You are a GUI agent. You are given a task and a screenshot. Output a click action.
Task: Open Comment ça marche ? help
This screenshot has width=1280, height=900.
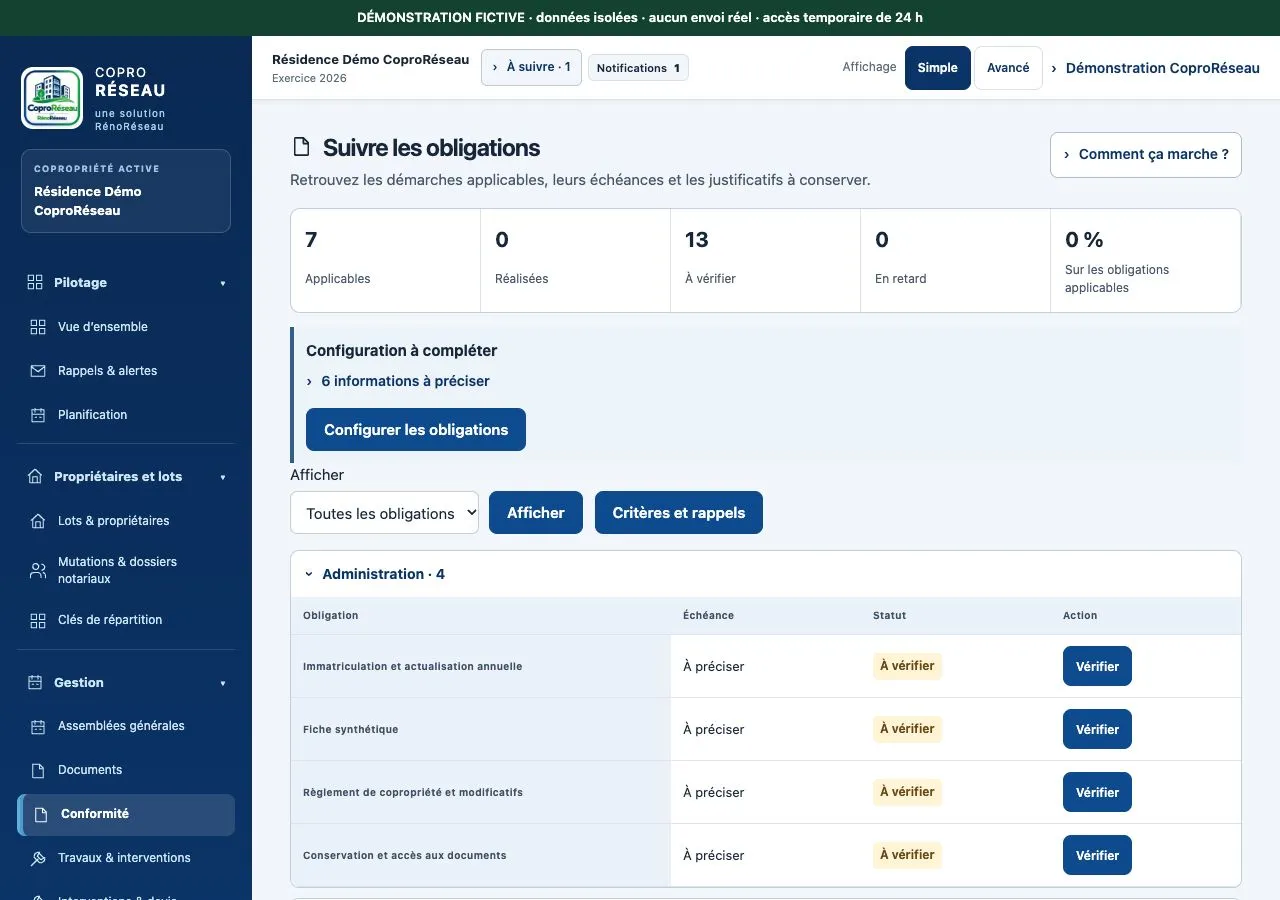pyautogui.click(x=1146, y=155)
